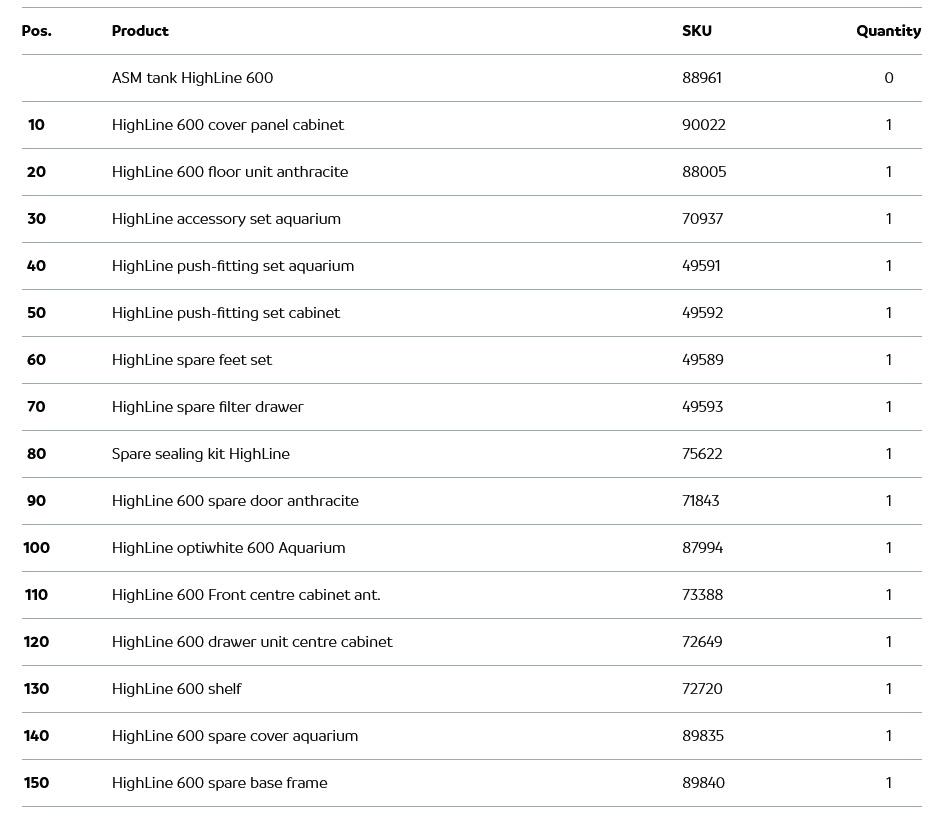Open ASM tank HighLine 600 product

coord(192,78)
